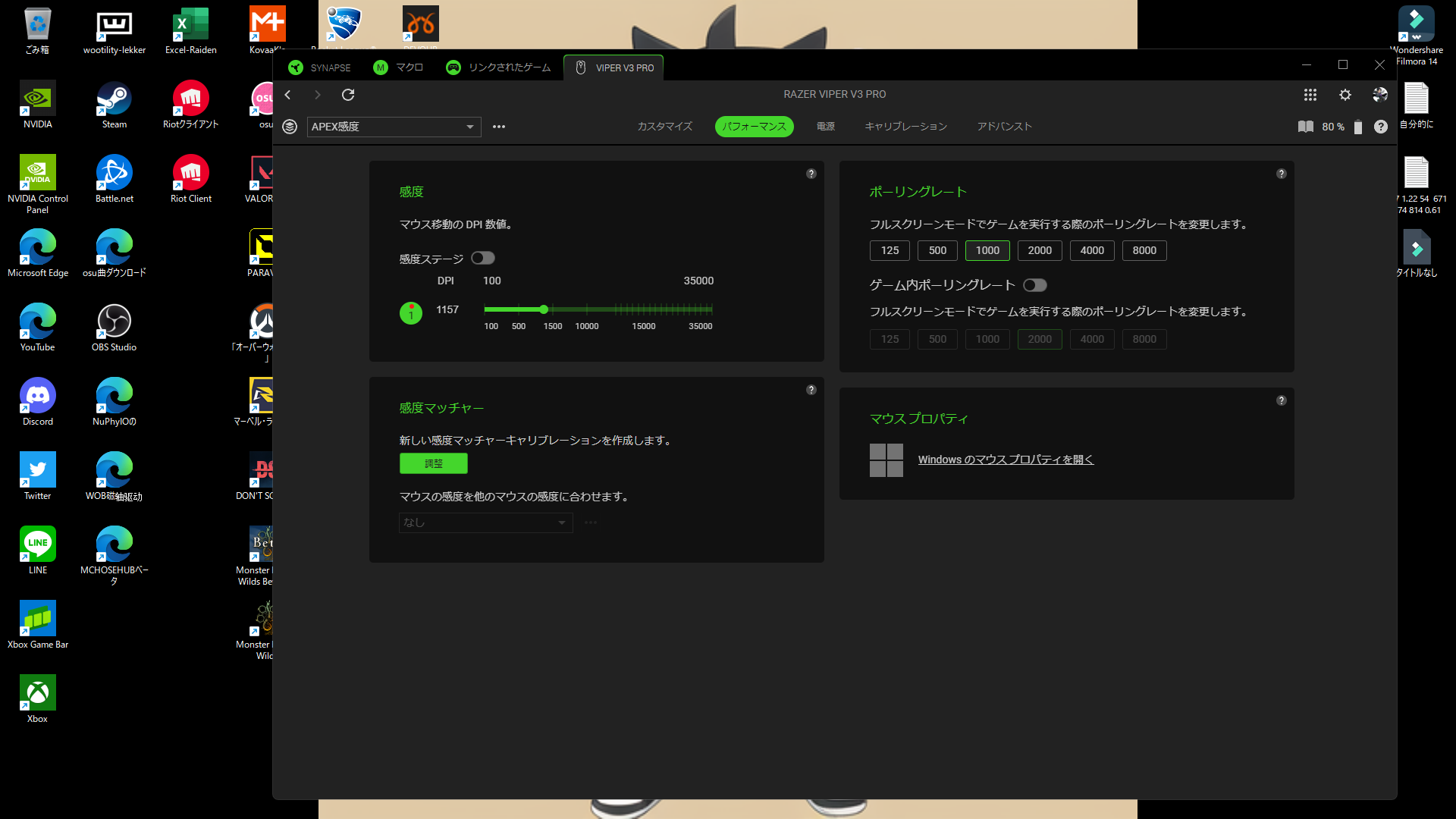
Task: Click the green 調整 button
Action: coord(434,463)
